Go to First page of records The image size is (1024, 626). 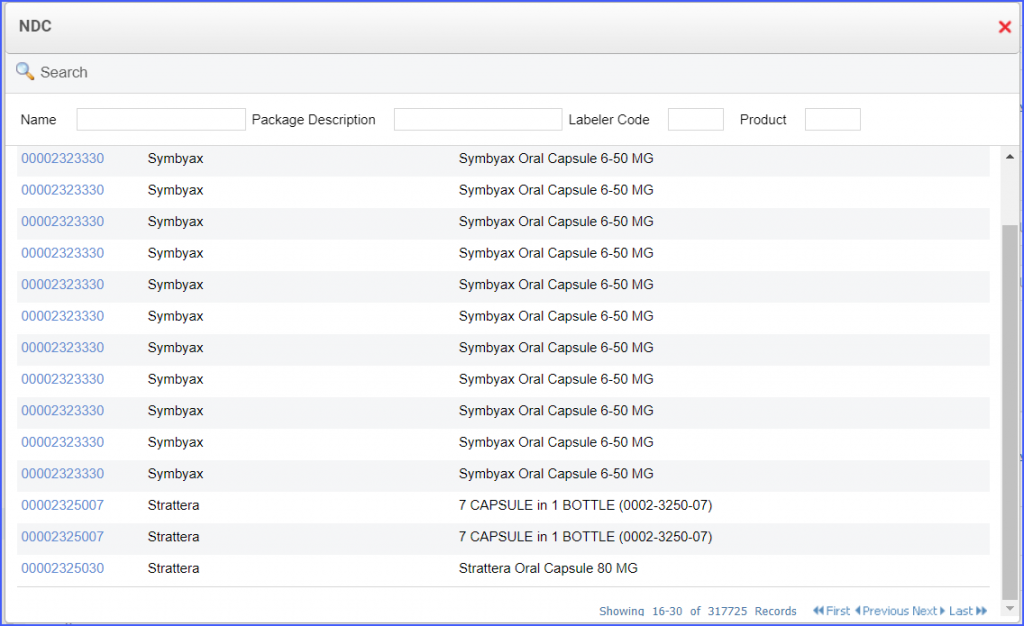tap(831, 611)
